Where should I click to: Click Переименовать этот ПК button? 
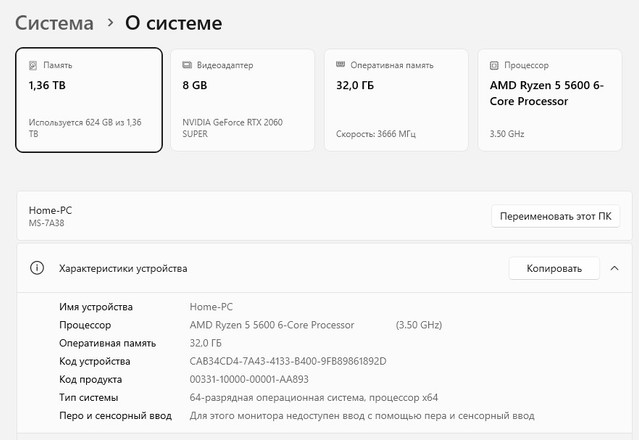[x=555, y=216]
